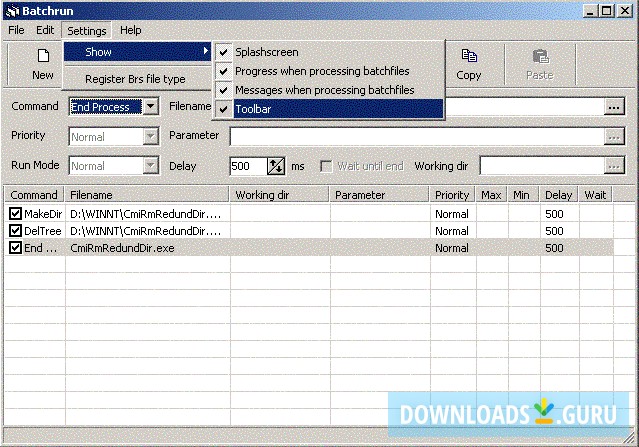This screenshot has height=447, width=639.
Task: Click the Wait column header
Action: (x=596, y=195)
